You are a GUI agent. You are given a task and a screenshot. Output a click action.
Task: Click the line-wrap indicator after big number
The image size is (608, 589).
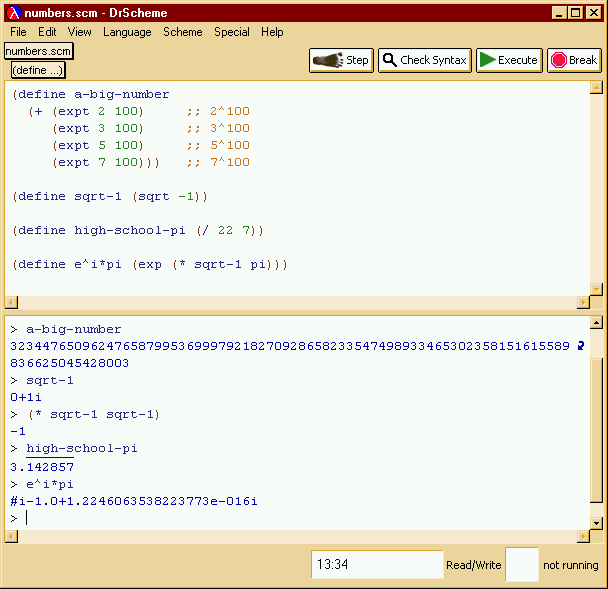(581, 345)
